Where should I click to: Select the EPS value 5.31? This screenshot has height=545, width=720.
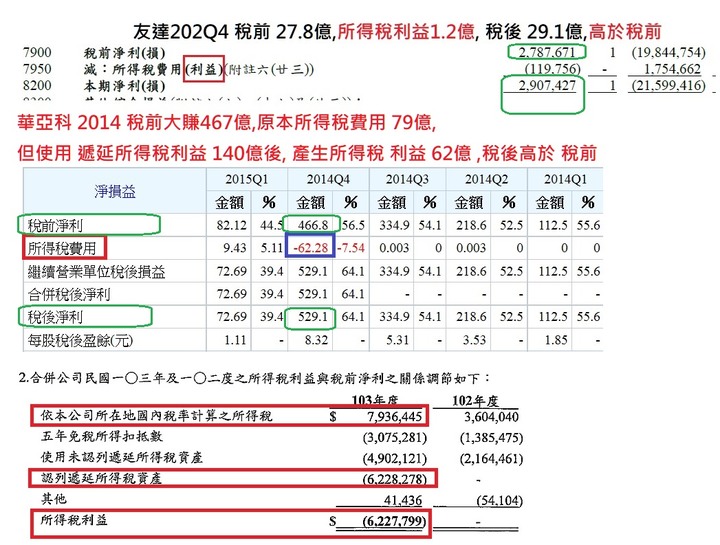coord(398,340)
